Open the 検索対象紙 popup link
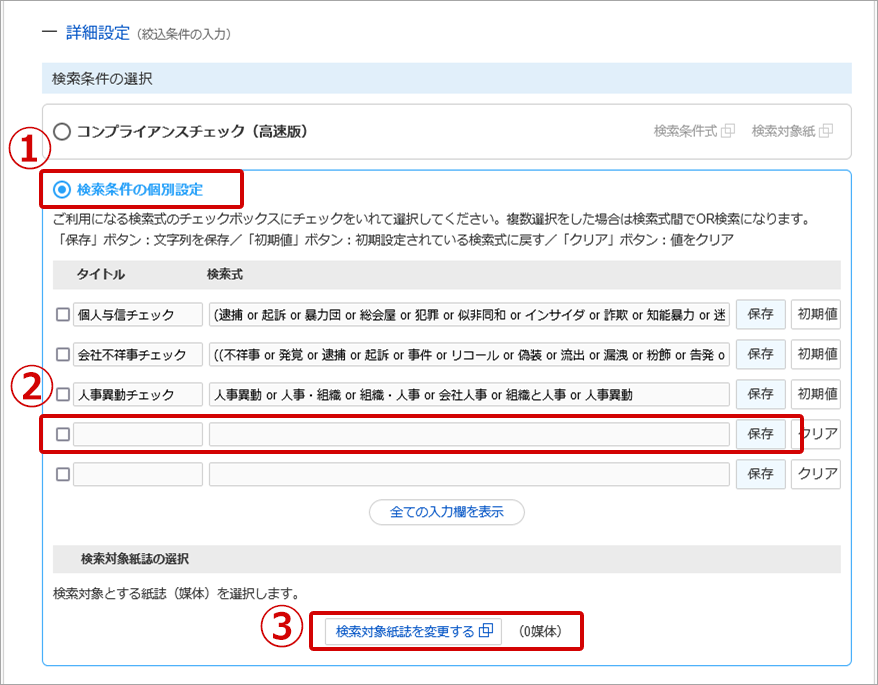This screenshot has height=685, width=878. coord(792,131)
